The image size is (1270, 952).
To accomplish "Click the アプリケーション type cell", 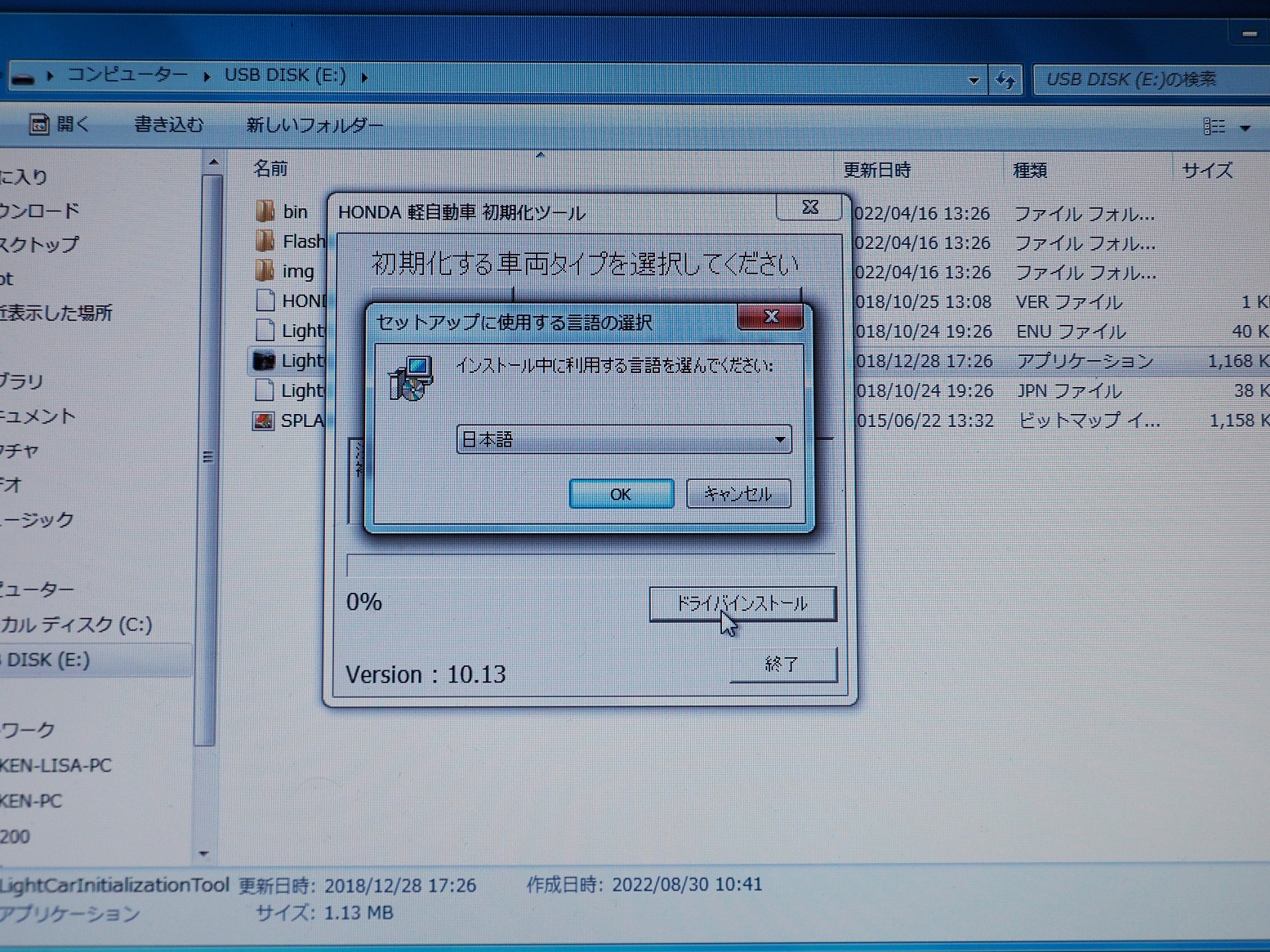I will pos(1085,361).
